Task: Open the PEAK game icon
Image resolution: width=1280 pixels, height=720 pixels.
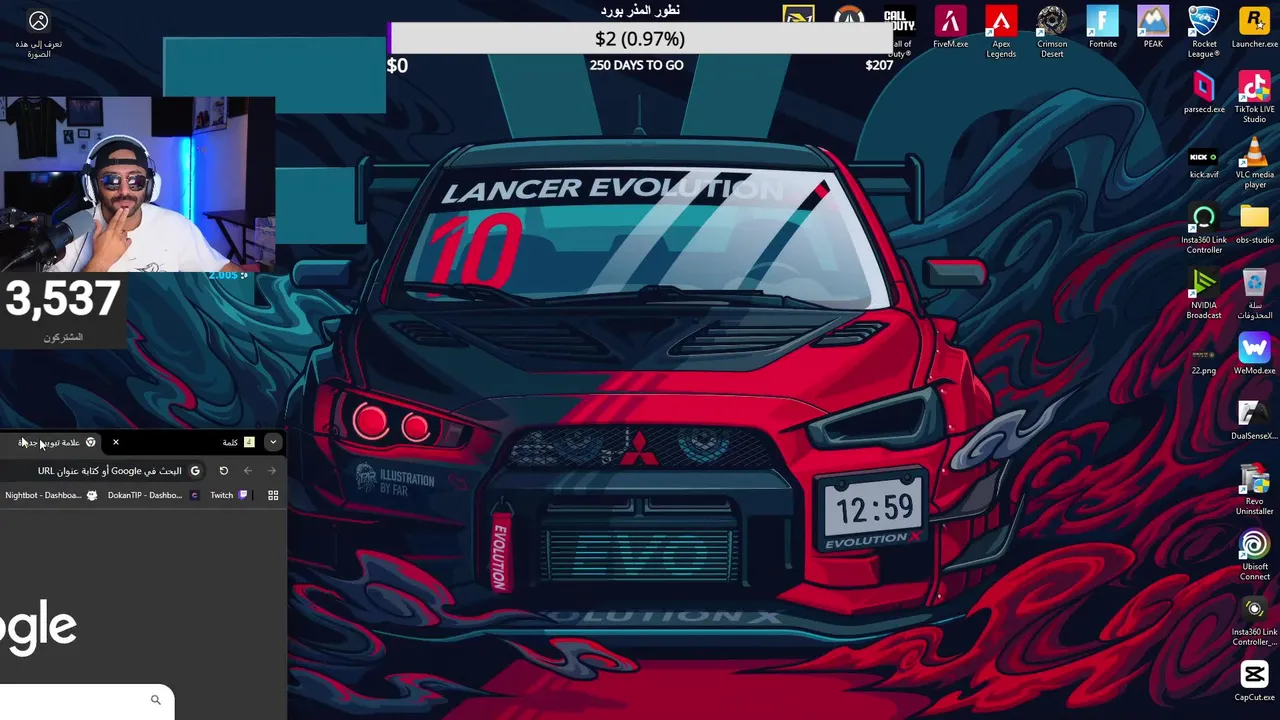Action: pyautogui.click(x=1153, y=27)
